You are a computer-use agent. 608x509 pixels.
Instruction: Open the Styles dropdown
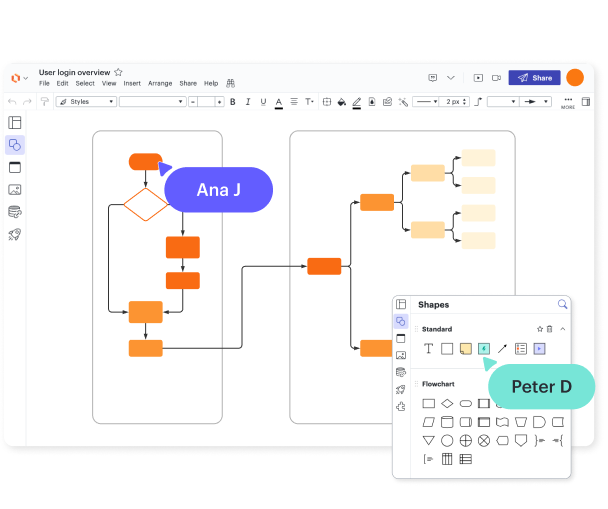coord(86,102)
